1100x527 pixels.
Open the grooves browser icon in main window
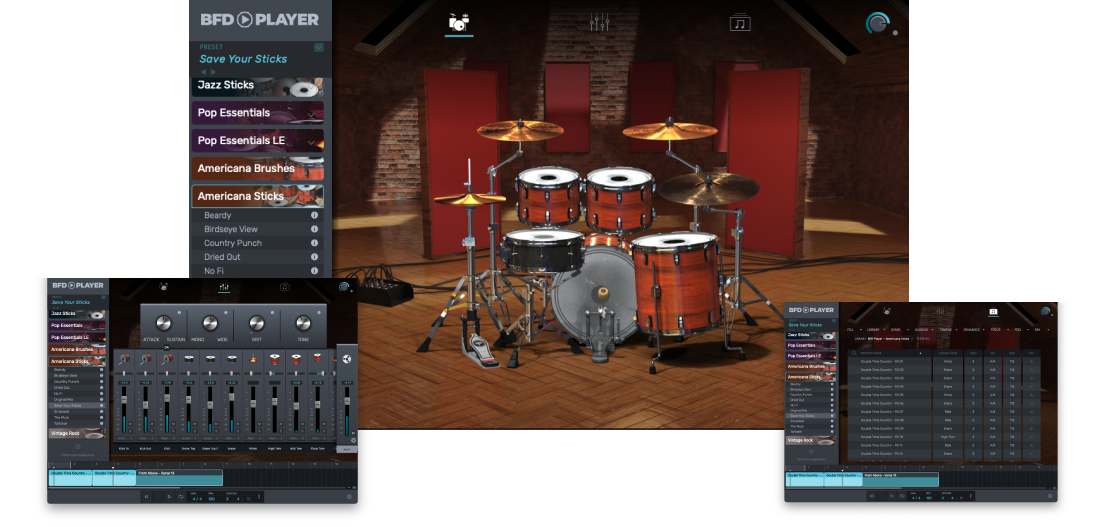click(740, 22)
